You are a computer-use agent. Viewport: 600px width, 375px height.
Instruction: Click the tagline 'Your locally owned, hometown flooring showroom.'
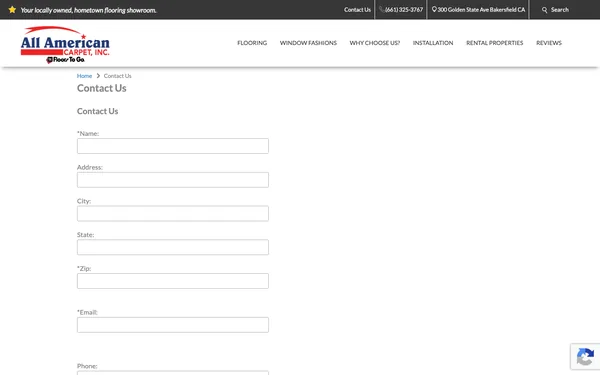tap(88, 10)
